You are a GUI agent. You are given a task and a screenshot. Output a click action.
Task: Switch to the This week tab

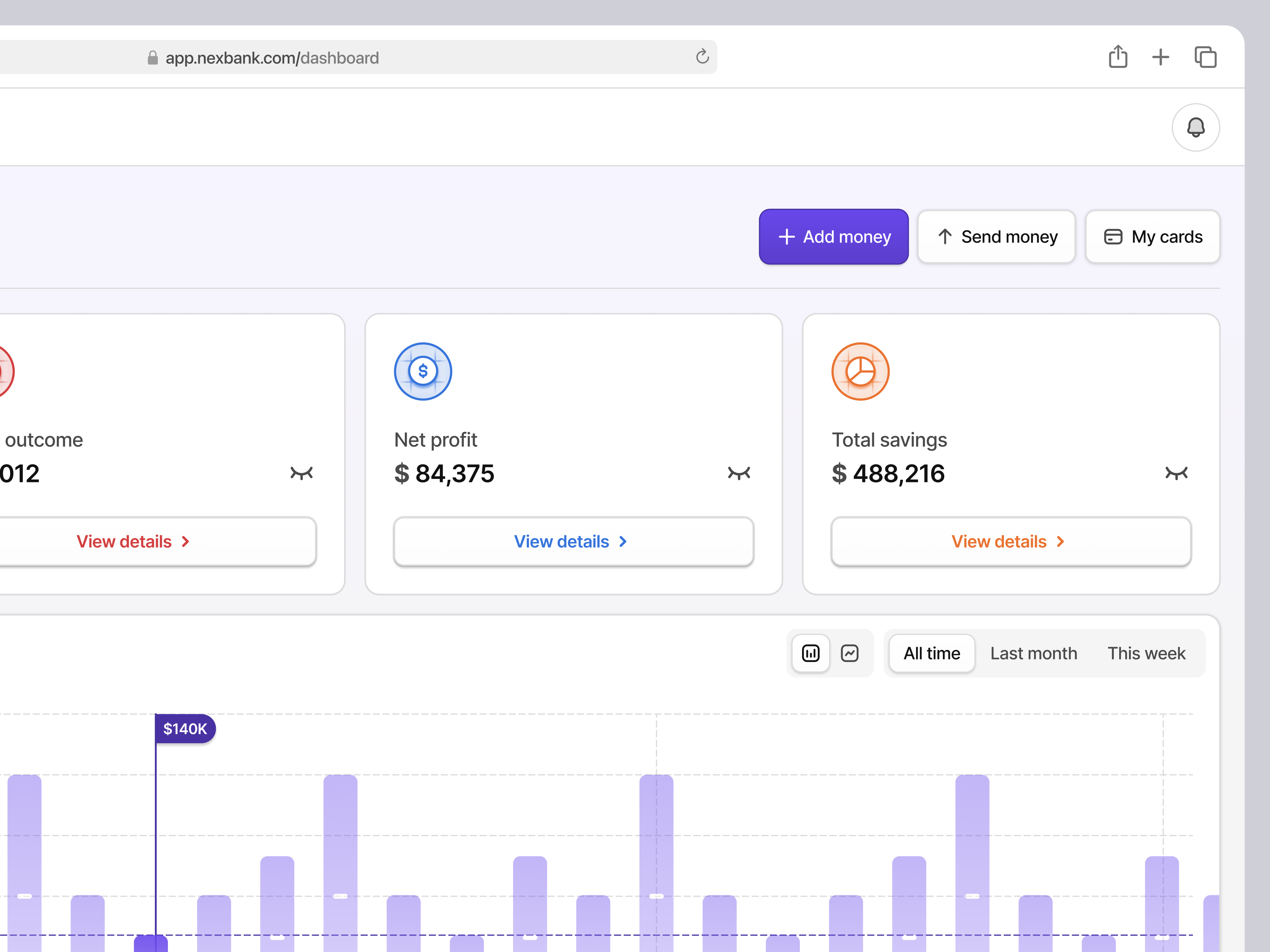point(1146,653)
